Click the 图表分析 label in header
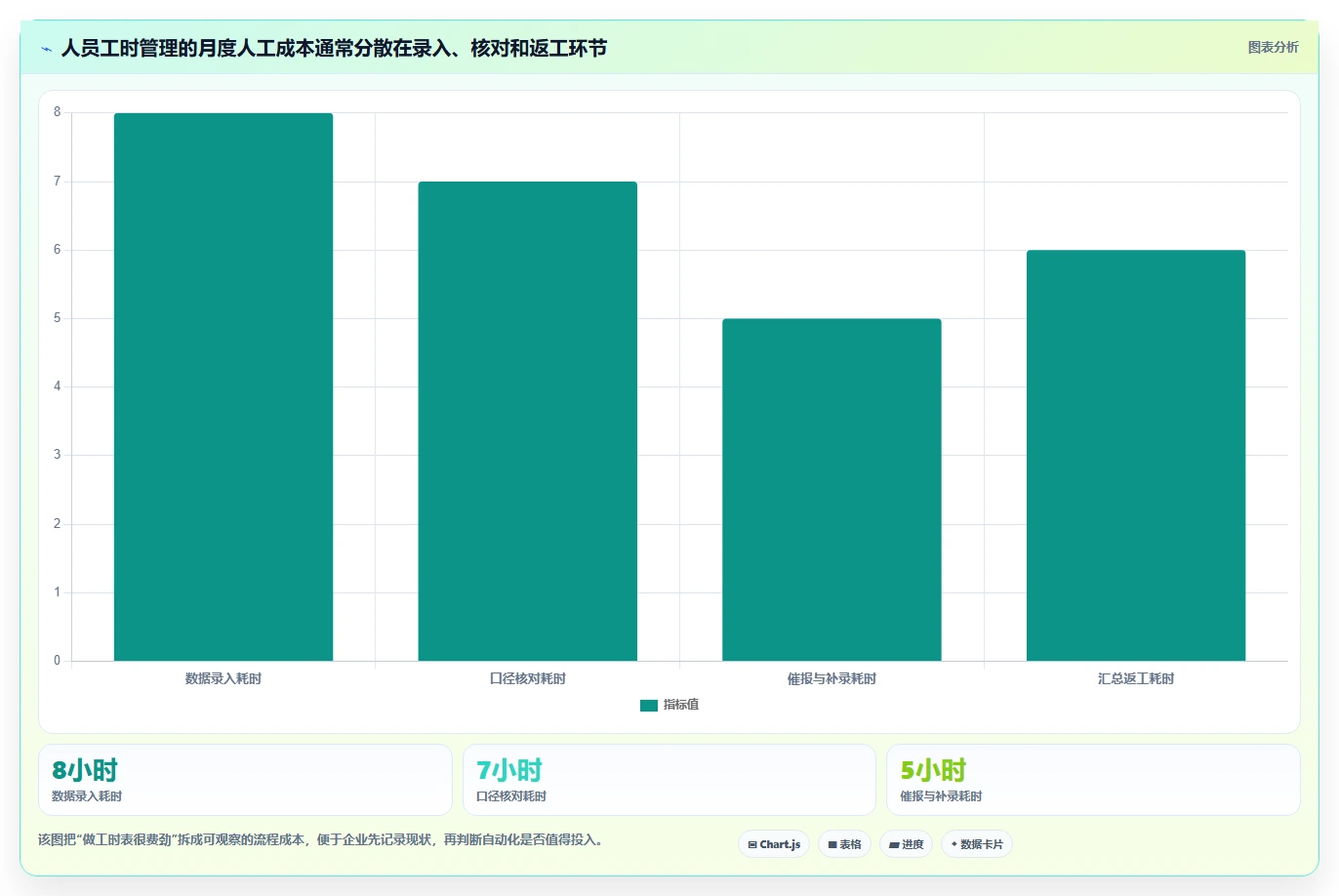The width and height of the screenshot is (1339, 896). click(x=1273, y=47)
